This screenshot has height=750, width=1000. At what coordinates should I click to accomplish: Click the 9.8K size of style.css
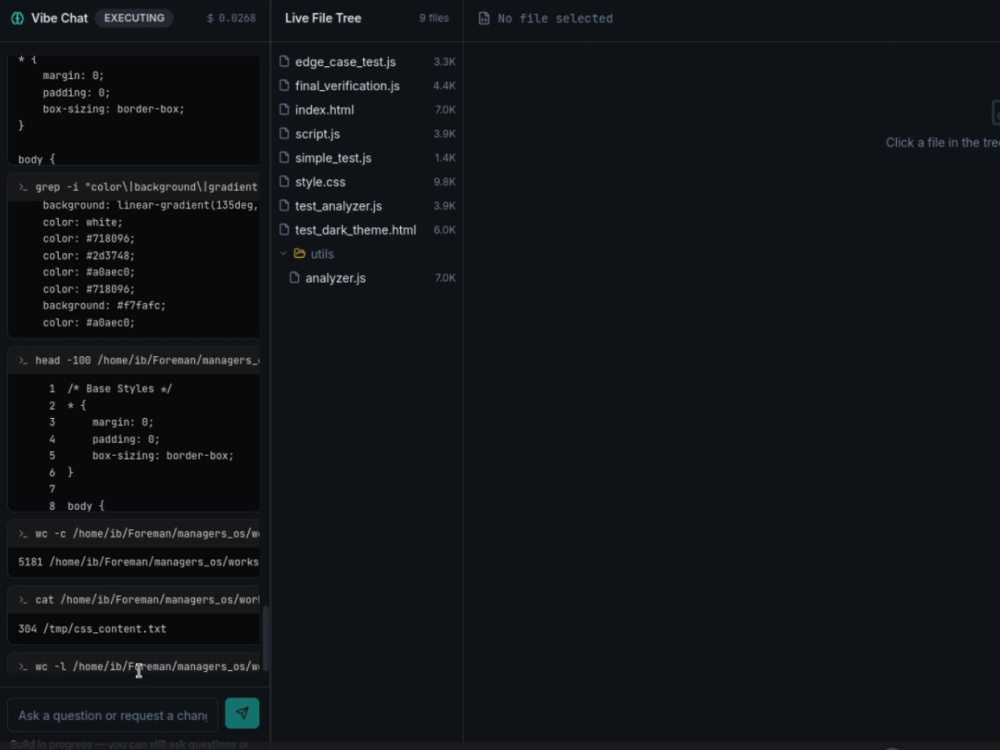pyautogui.click(x=445, y=182)
